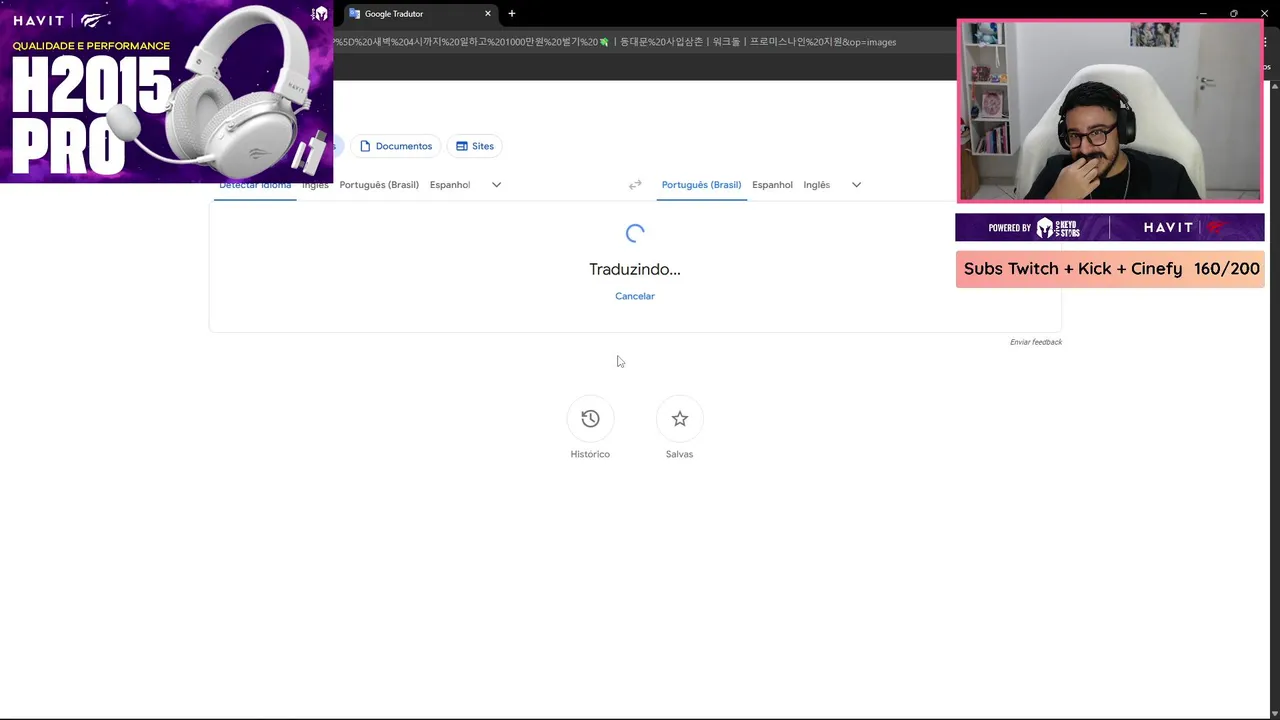Select Espanhol as target language
Image resolution: width=1280 pixels, height=720 pixels.
[x=772, y=185]
